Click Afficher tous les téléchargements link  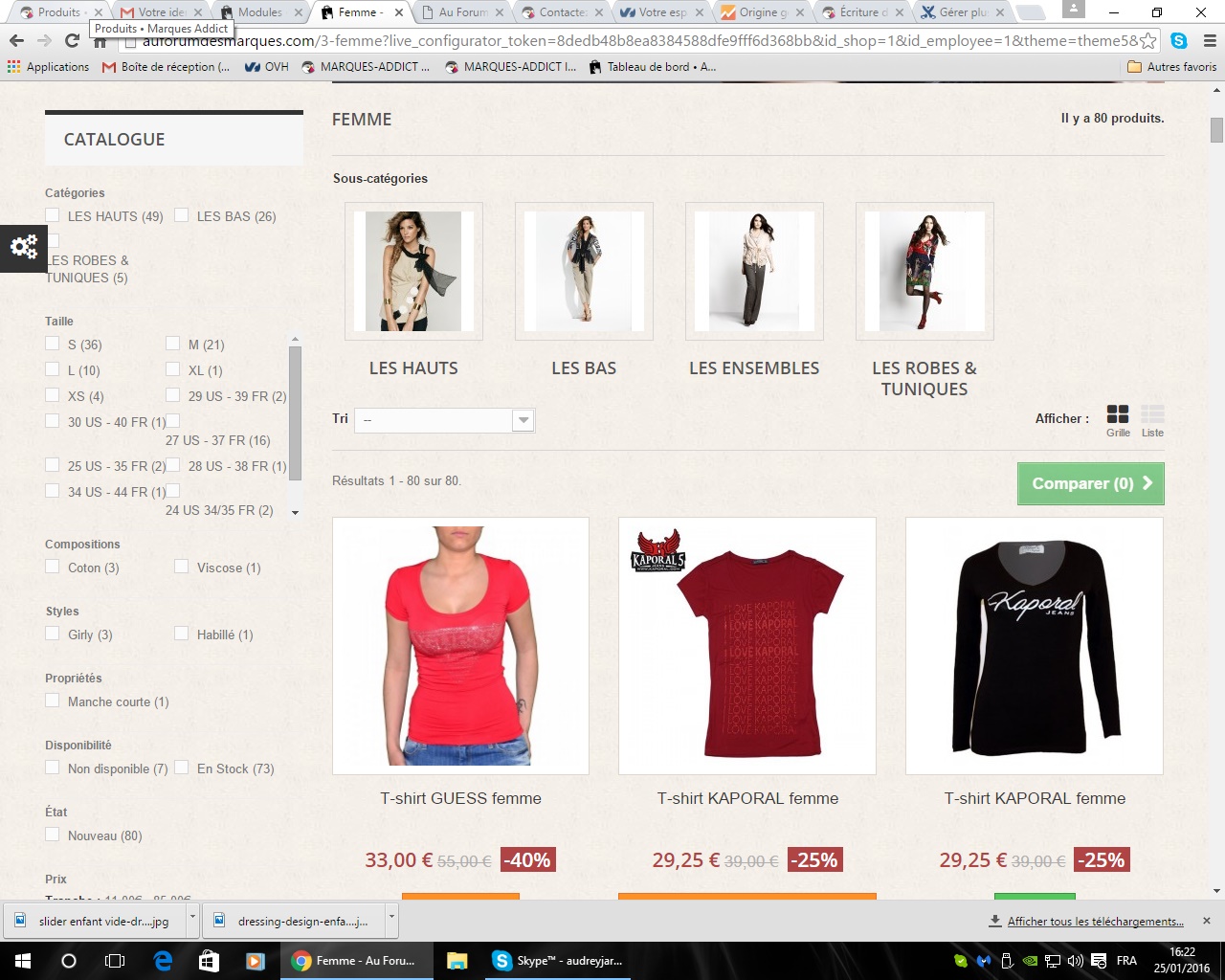pos(1095,922)
